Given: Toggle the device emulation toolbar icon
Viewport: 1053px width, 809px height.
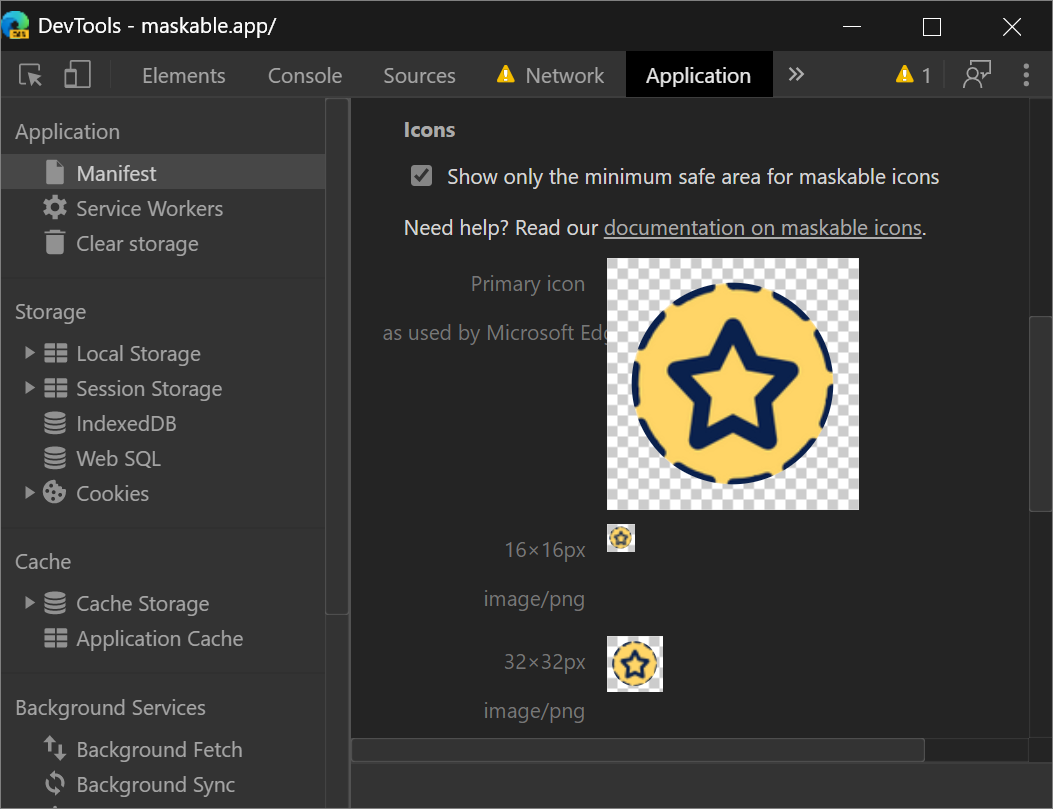Looking at the screenshot, I should [x=77, y=76].
